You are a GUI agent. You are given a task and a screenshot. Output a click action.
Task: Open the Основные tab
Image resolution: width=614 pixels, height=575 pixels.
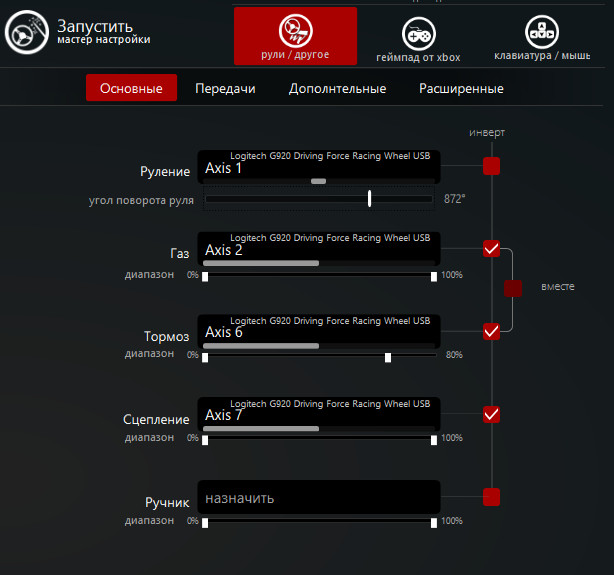pos(131,89)
